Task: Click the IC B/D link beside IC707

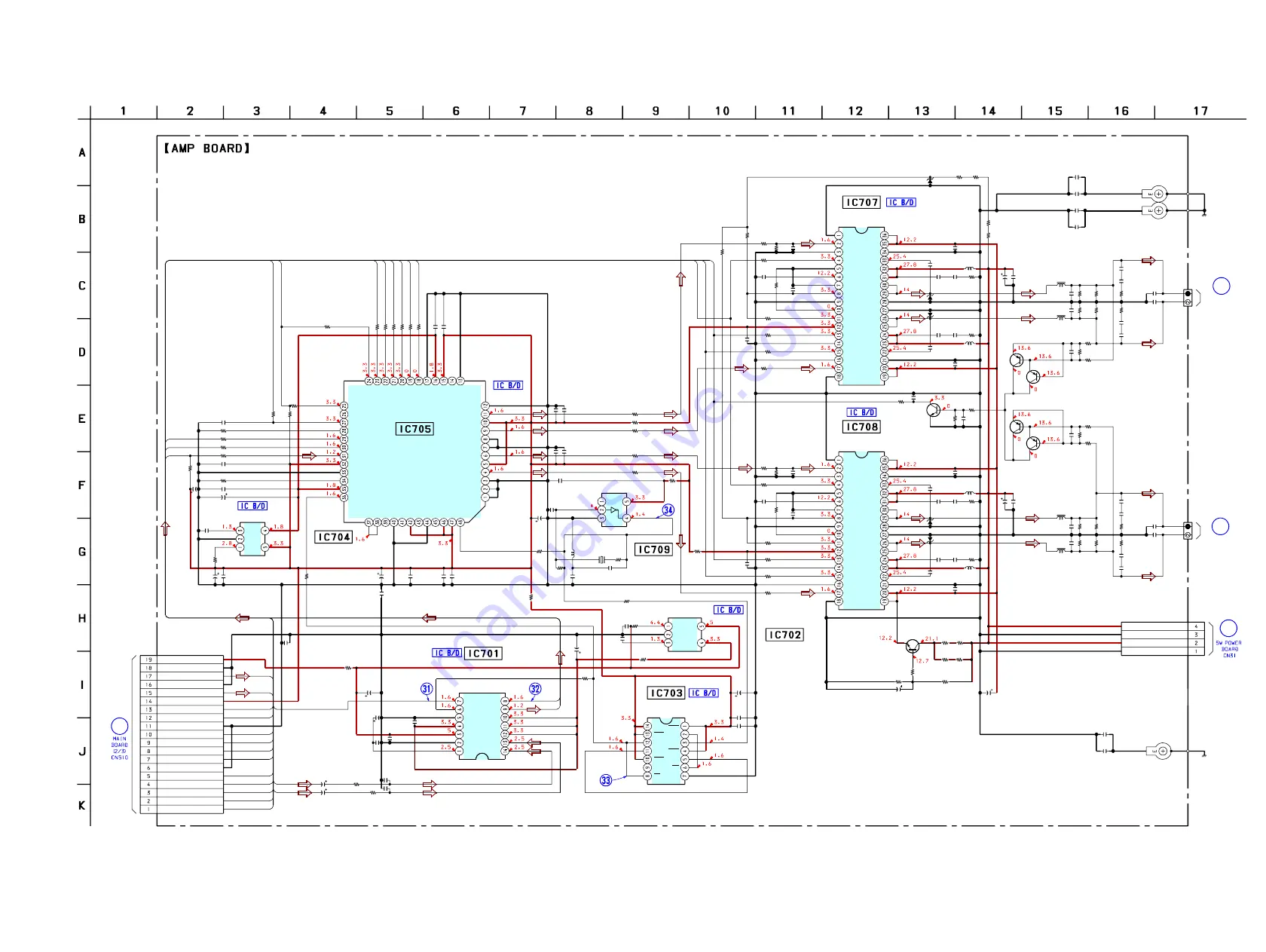Action: click(x=901, y=203)
